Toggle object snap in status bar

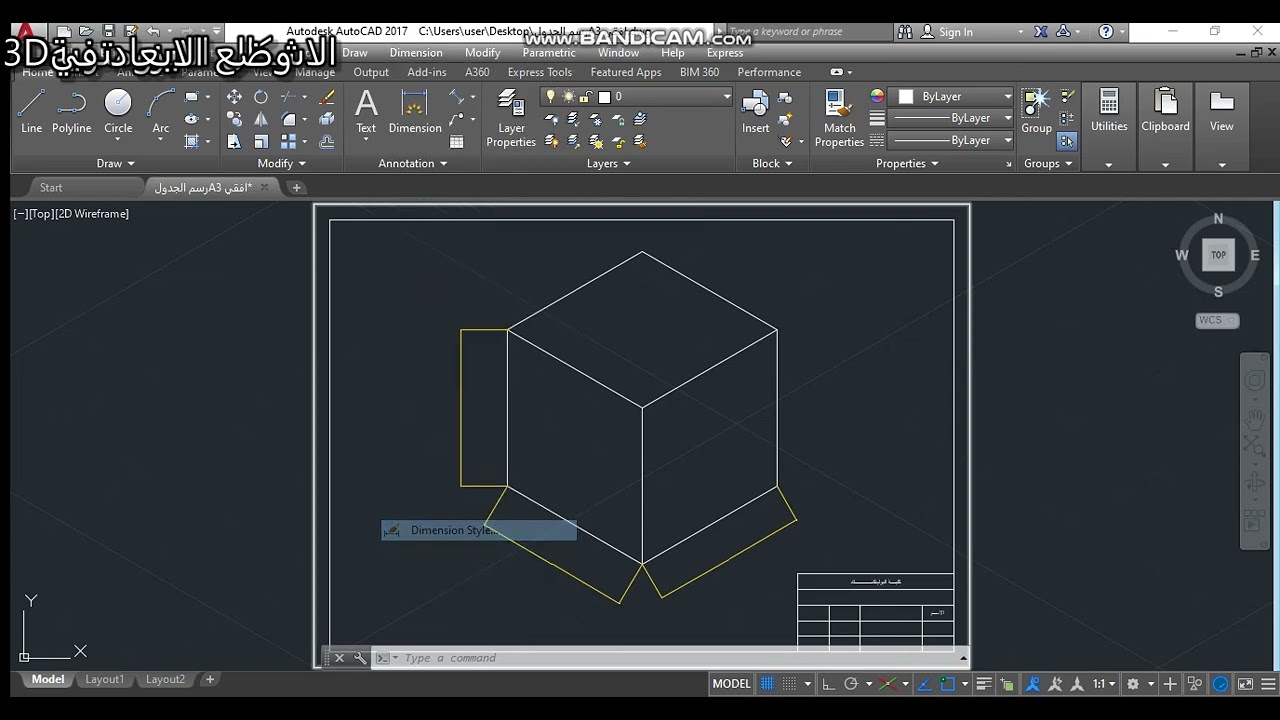(x=947, y=684)
